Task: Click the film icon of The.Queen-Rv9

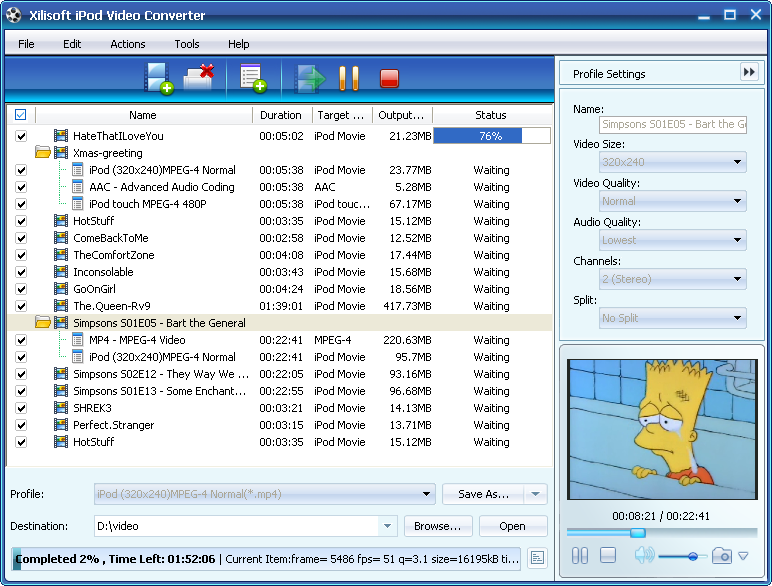Action: [x=61, y=306]
